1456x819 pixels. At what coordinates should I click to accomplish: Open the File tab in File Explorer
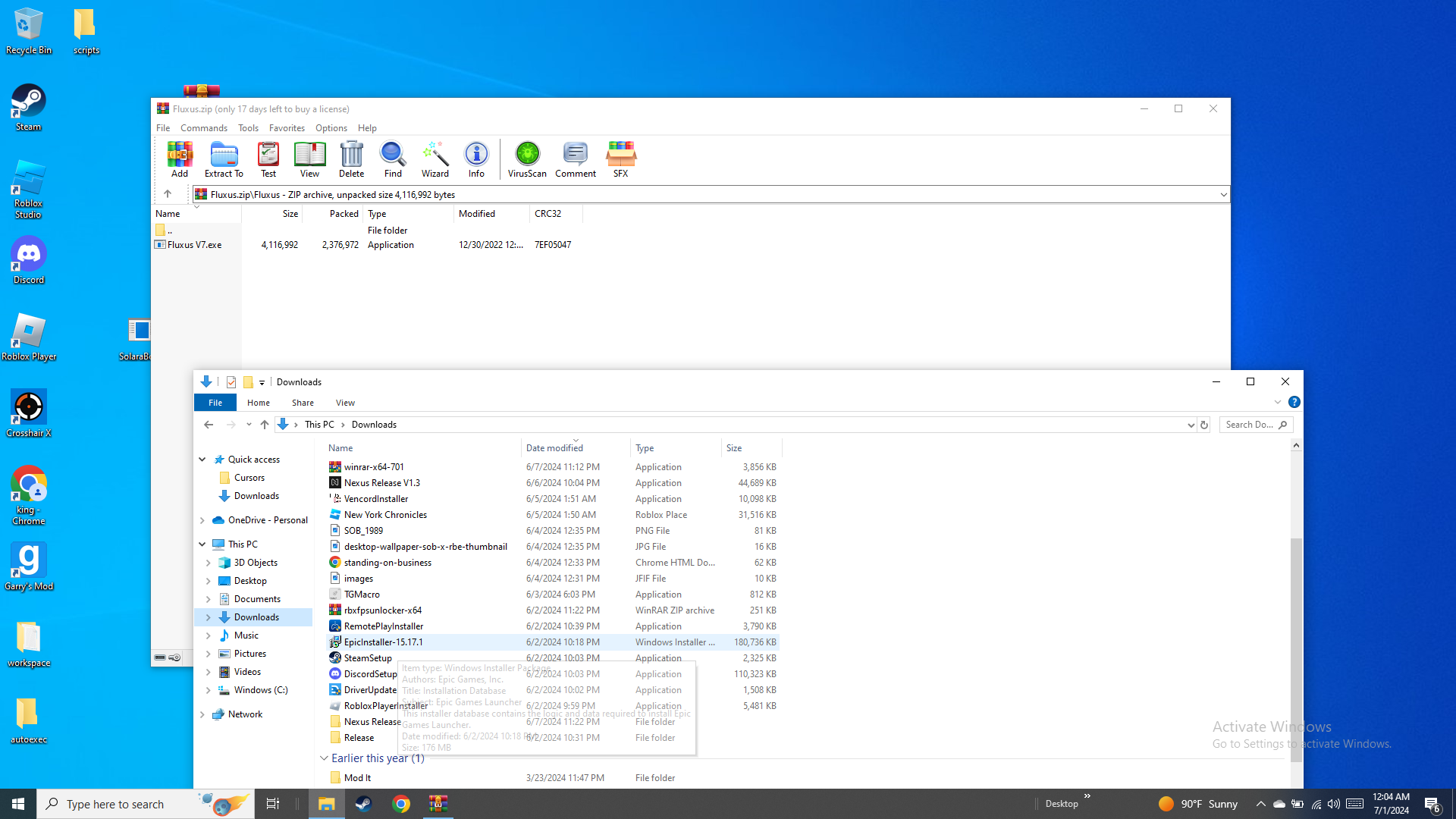[215, 403]
